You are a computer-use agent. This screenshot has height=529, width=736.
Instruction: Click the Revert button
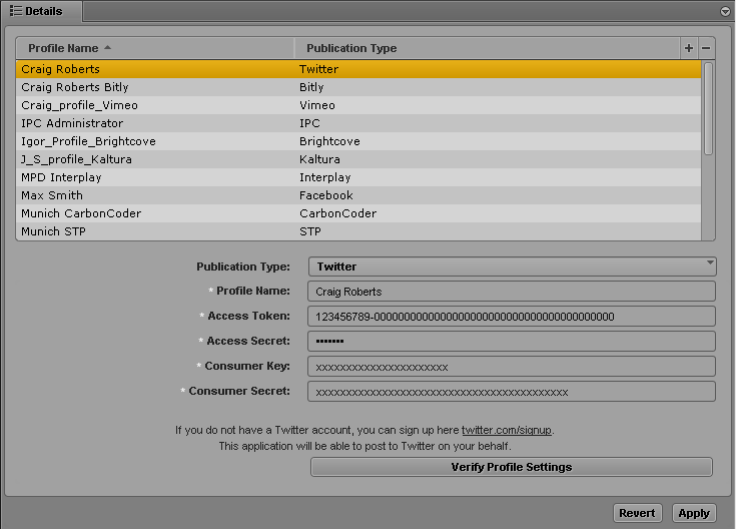[x=637, y=513]
